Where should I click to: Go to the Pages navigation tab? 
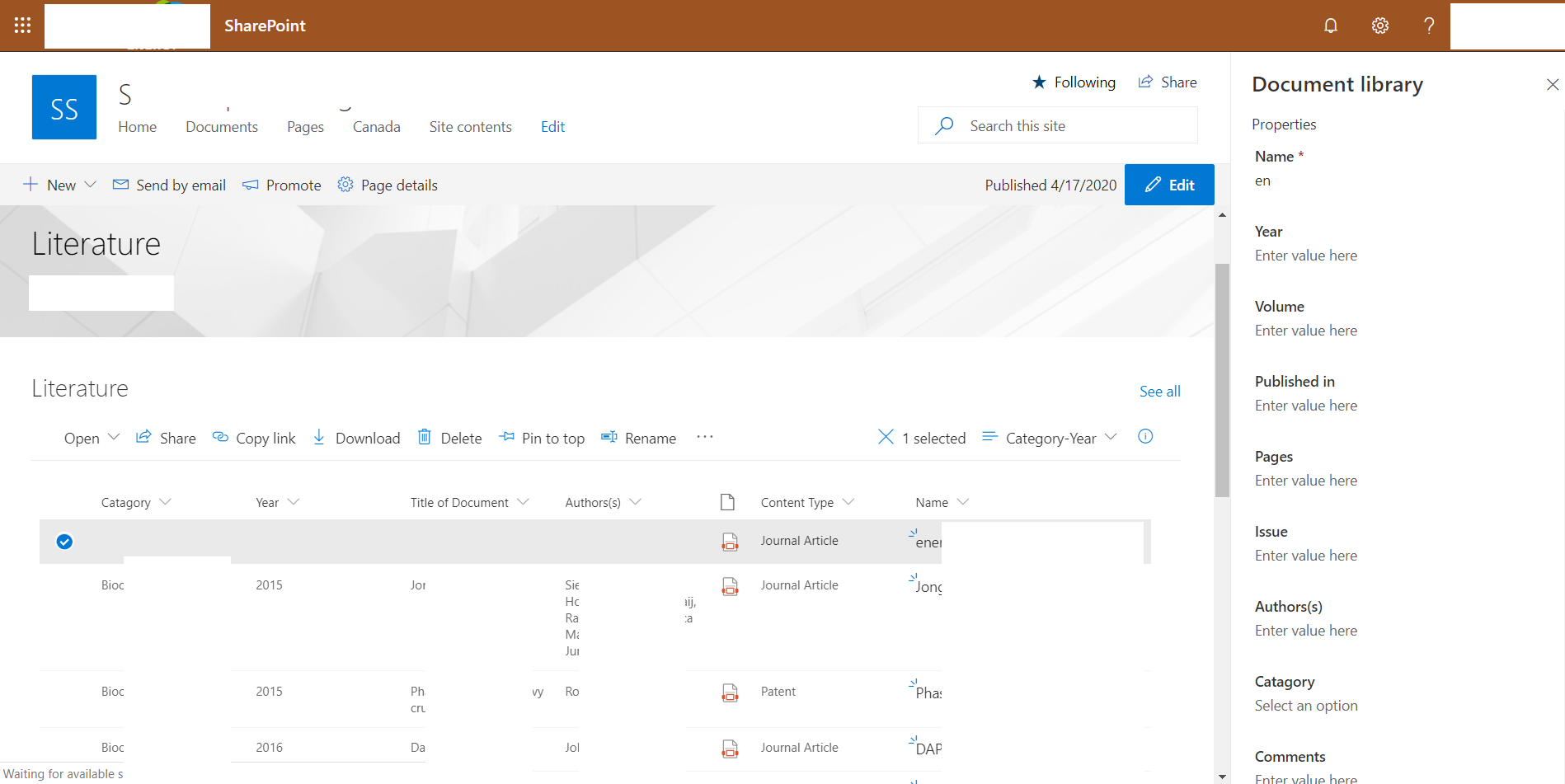[305, 126]
